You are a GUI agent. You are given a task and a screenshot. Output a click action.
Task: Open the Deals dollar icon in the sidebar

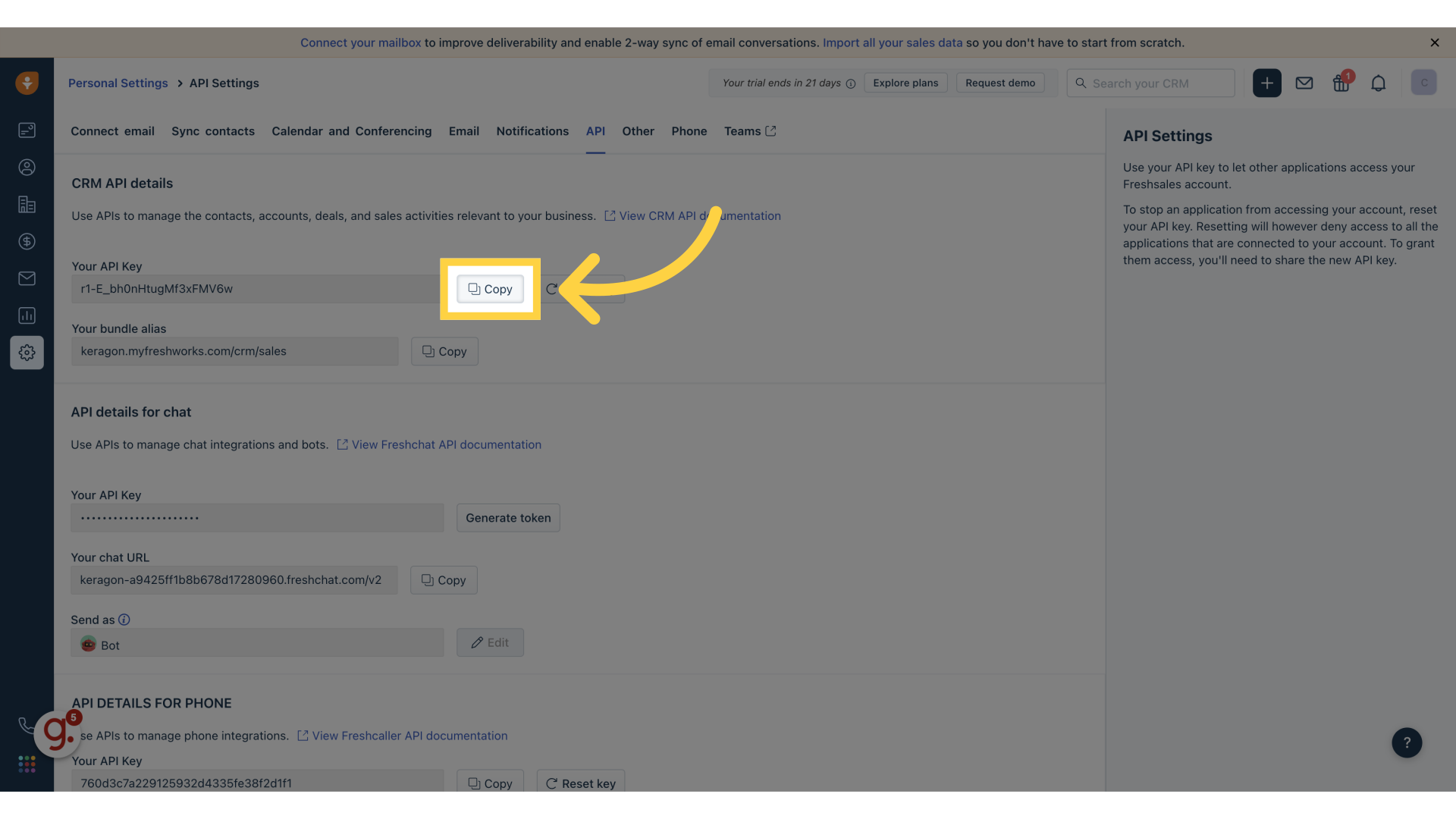(27, 241)
